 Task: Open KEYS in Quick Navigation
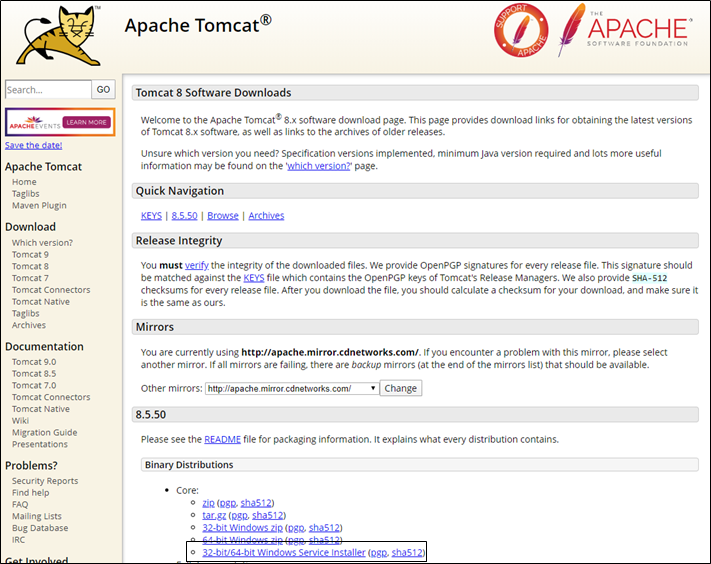(x=151, y=215)
